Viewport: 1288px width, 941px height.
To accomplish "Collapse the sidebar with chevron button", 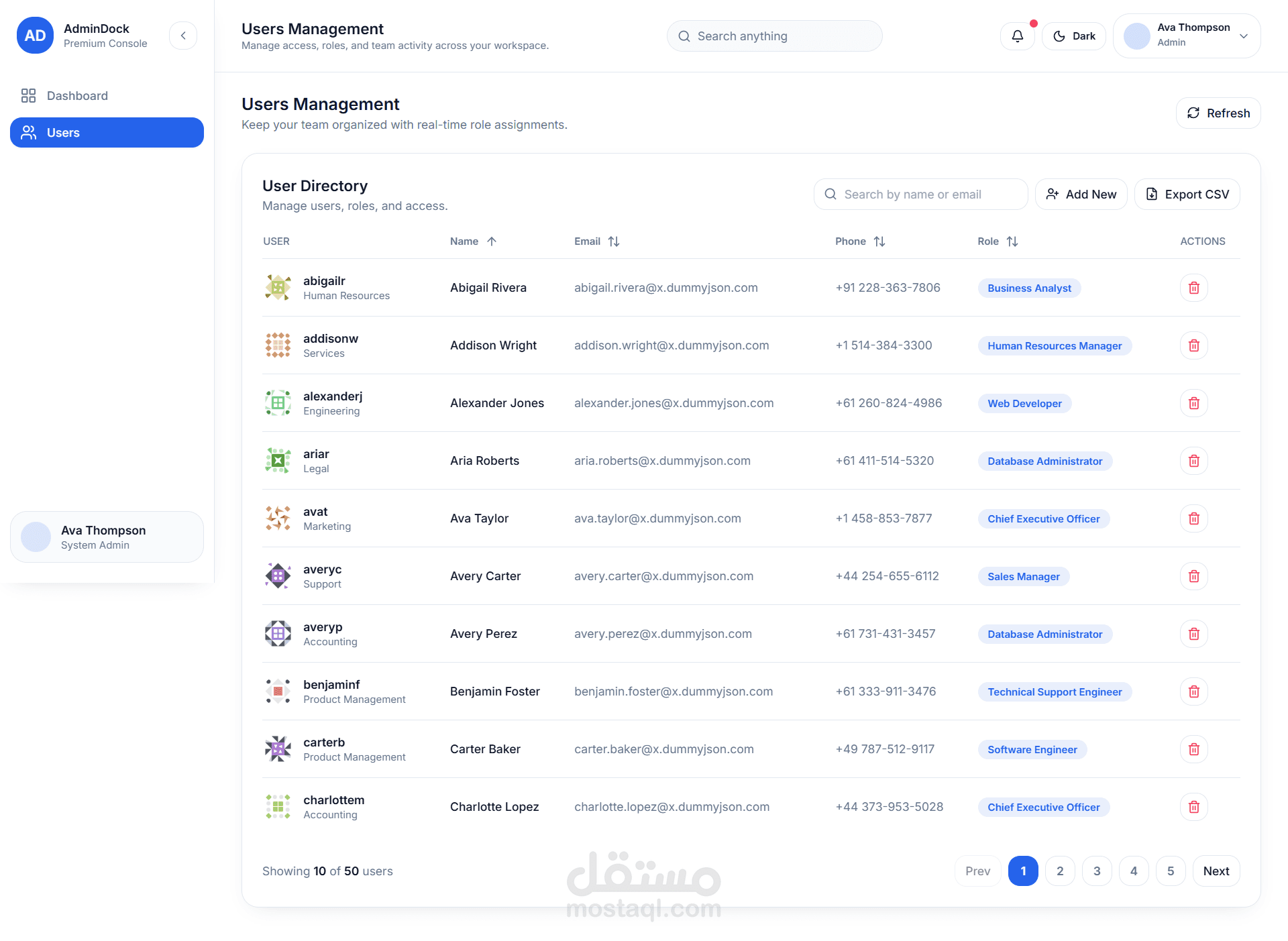I will click(183, 36).
